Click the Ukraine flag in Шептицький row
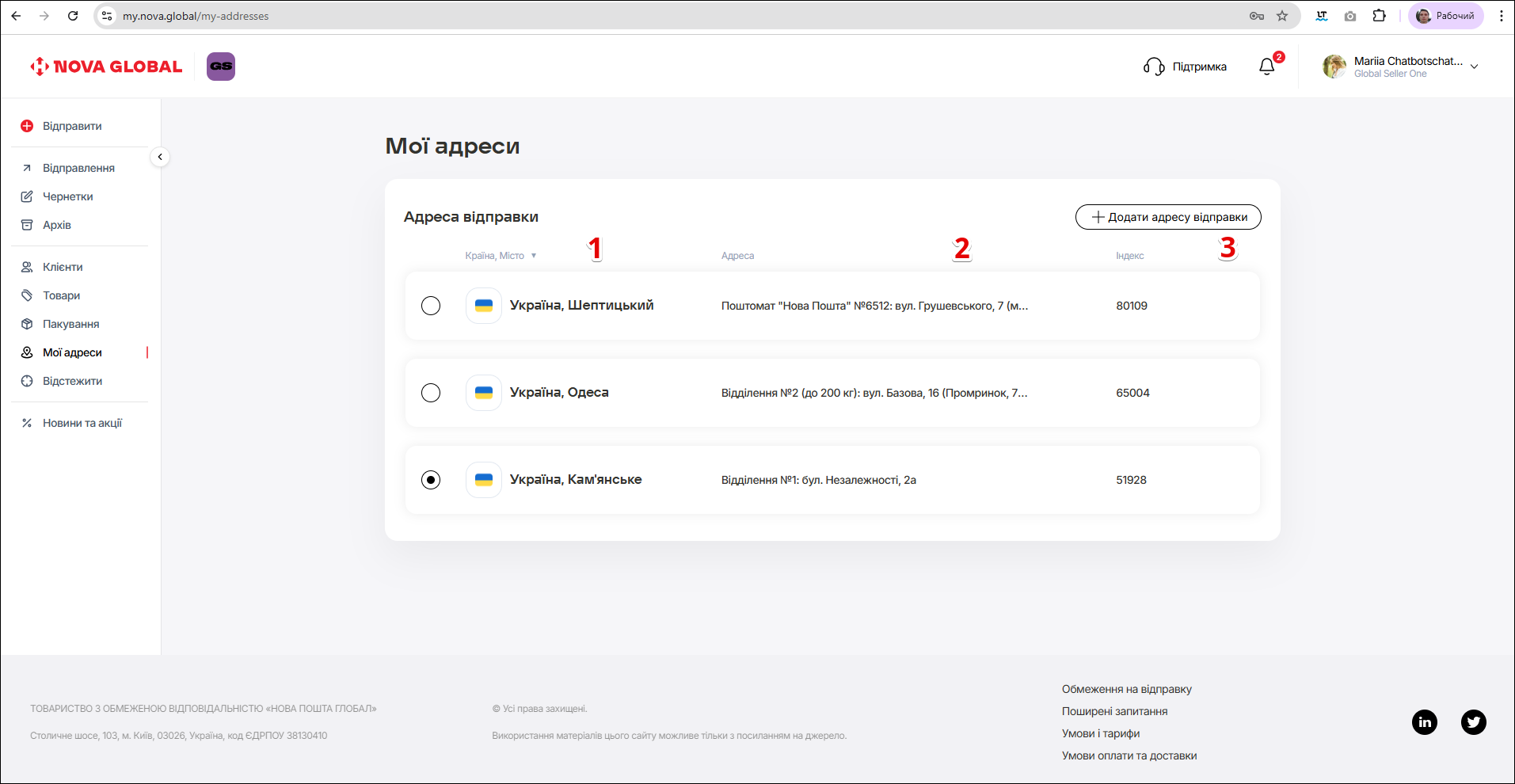 click(x=484, y=306)
